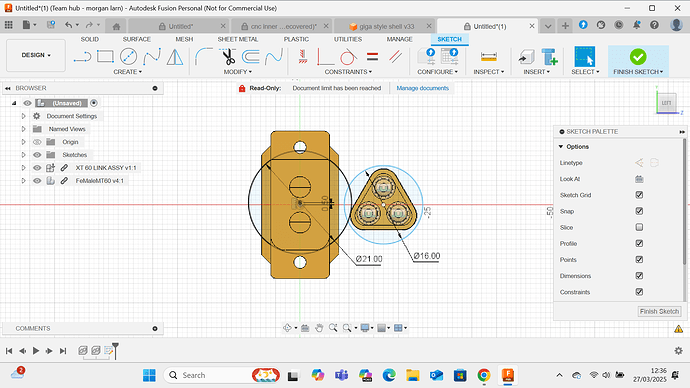The image size is (690, 388).
Task: Click the timeline play button
Action: click(x=36, y=351)
